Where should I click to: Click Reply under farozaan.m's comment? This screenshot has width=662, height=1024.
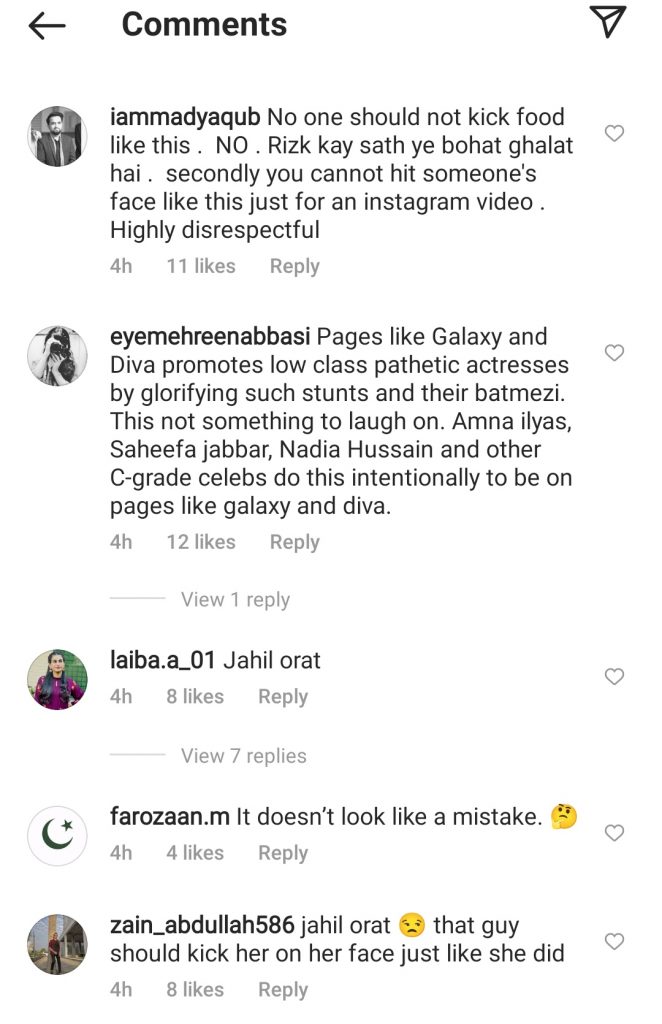pyautogui.click(x=282, y=852)
